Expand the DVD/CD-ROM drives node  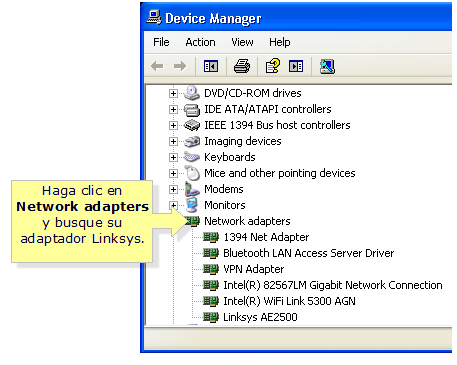pyautogui.click(x=173, y=93)
